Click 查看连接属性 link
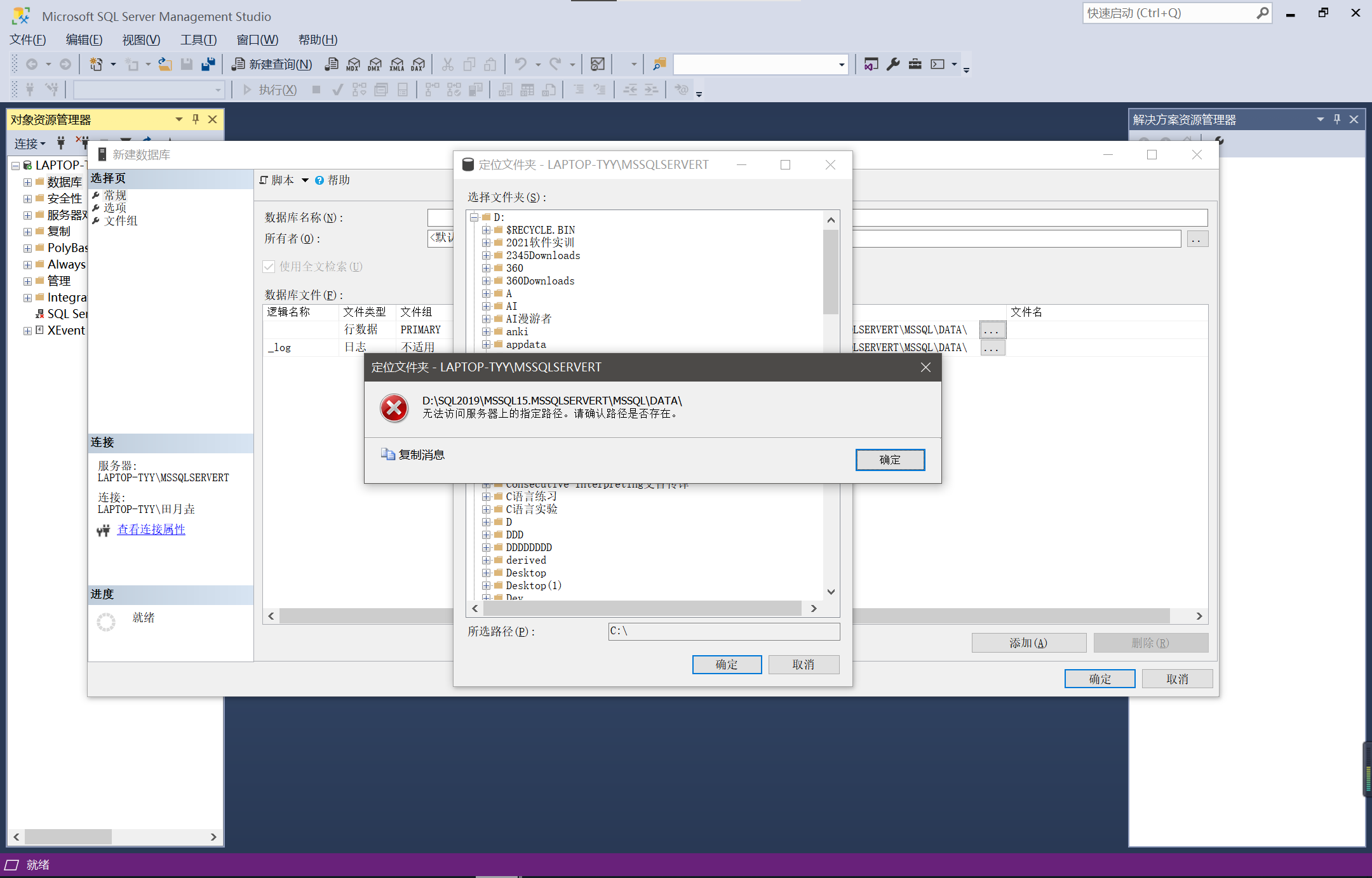 (x=151, y=529)
